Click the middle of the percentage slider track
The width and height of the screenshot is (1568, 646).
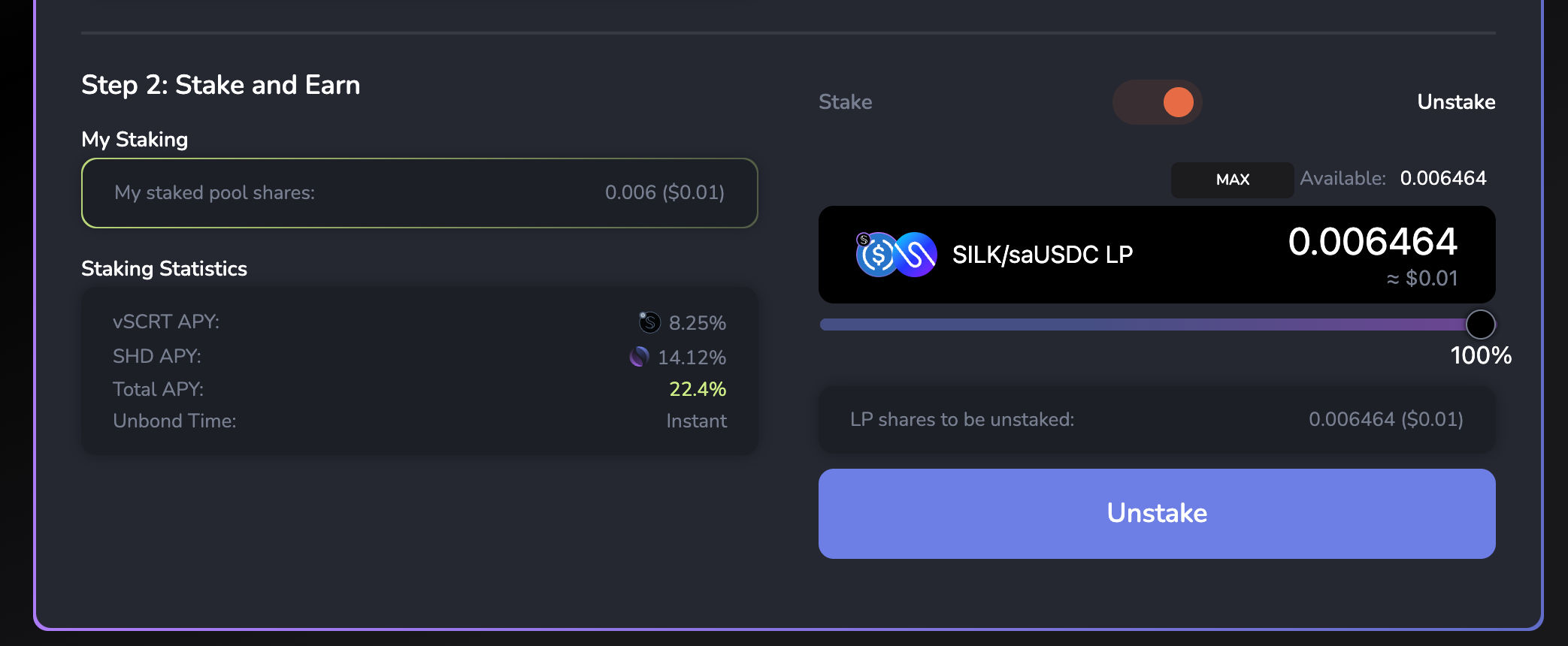[x=1150, y=325]
